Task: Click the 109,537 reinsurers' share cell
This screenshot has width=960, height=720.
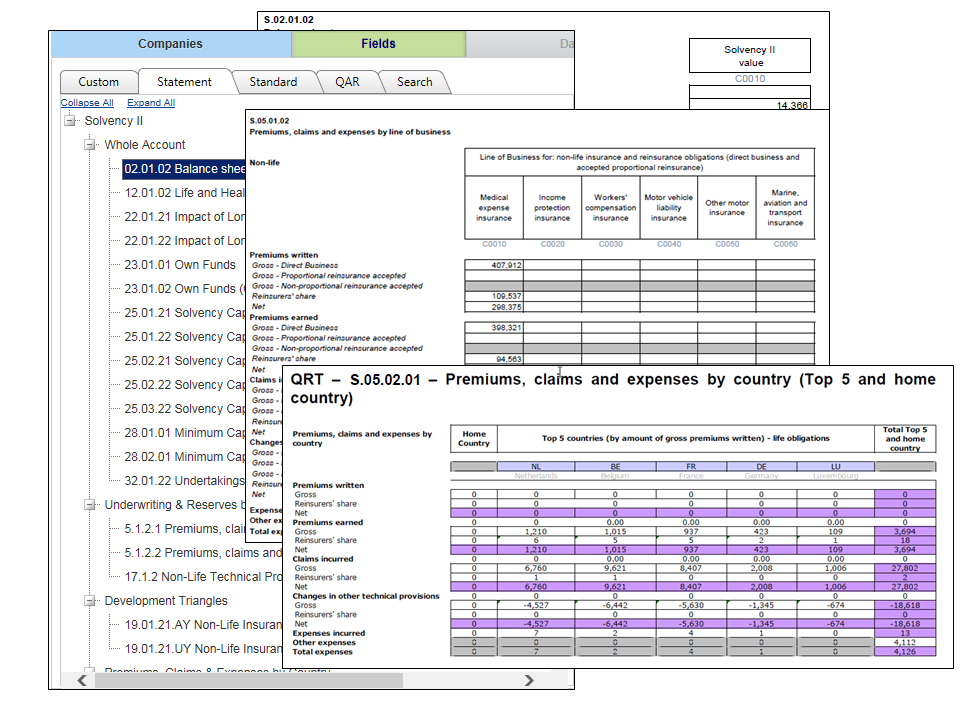Action: pos(494,296)
